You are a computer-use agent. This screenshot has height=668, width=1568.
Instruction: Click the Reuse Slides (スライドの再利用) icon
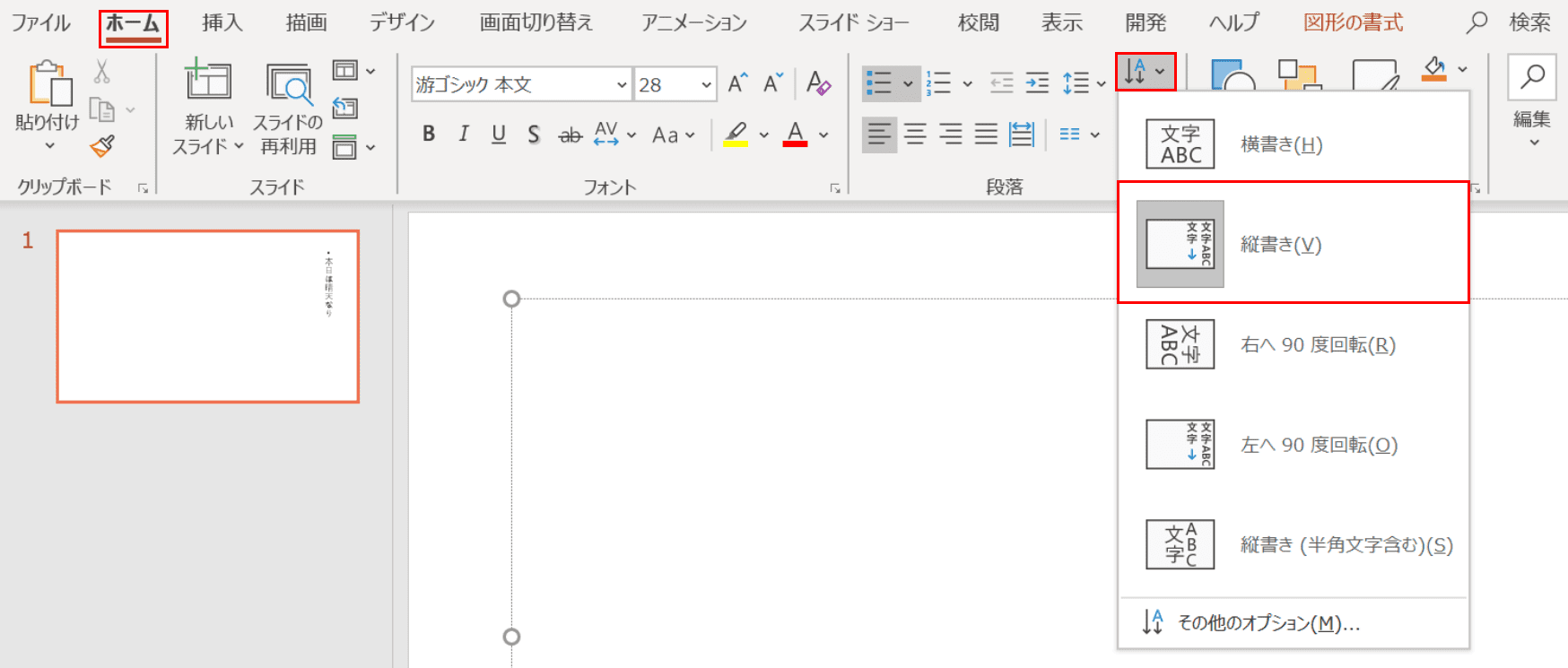point(289,83)
